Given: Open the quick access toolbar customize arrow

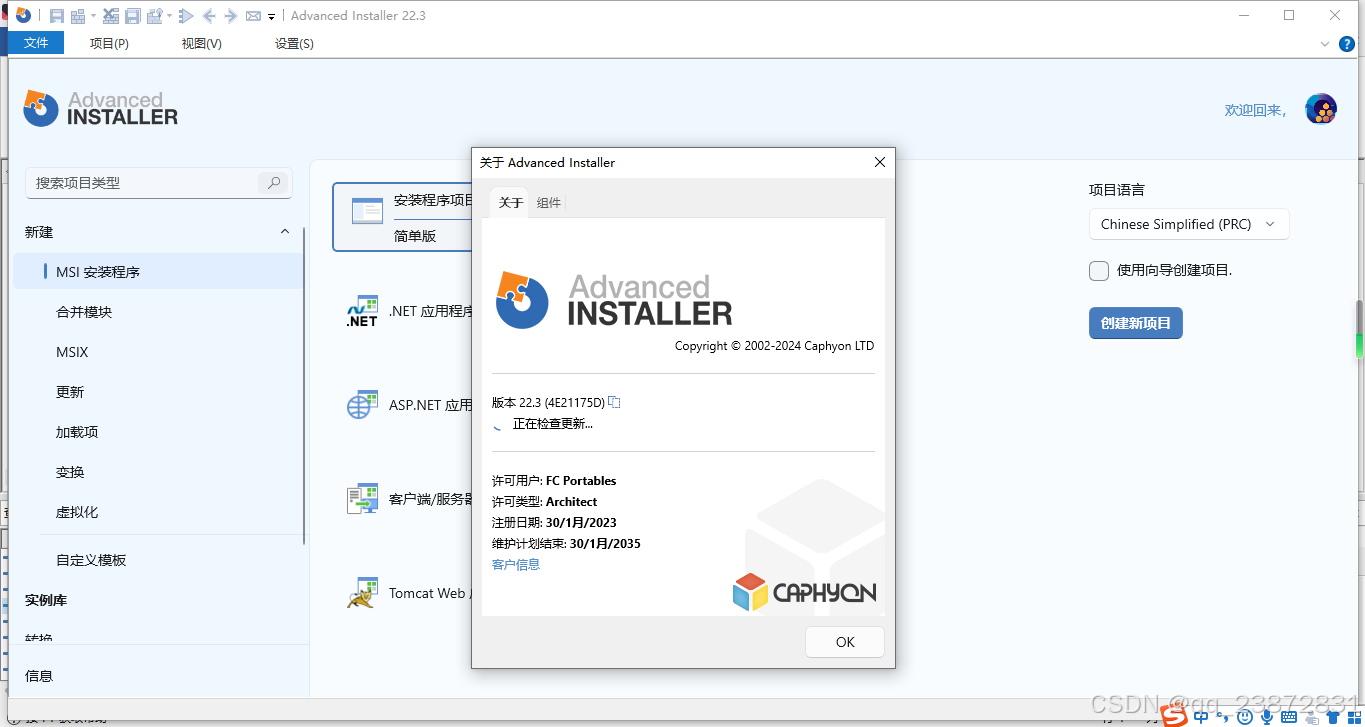Looking at the screenshot, I should (x=272, y=17).
